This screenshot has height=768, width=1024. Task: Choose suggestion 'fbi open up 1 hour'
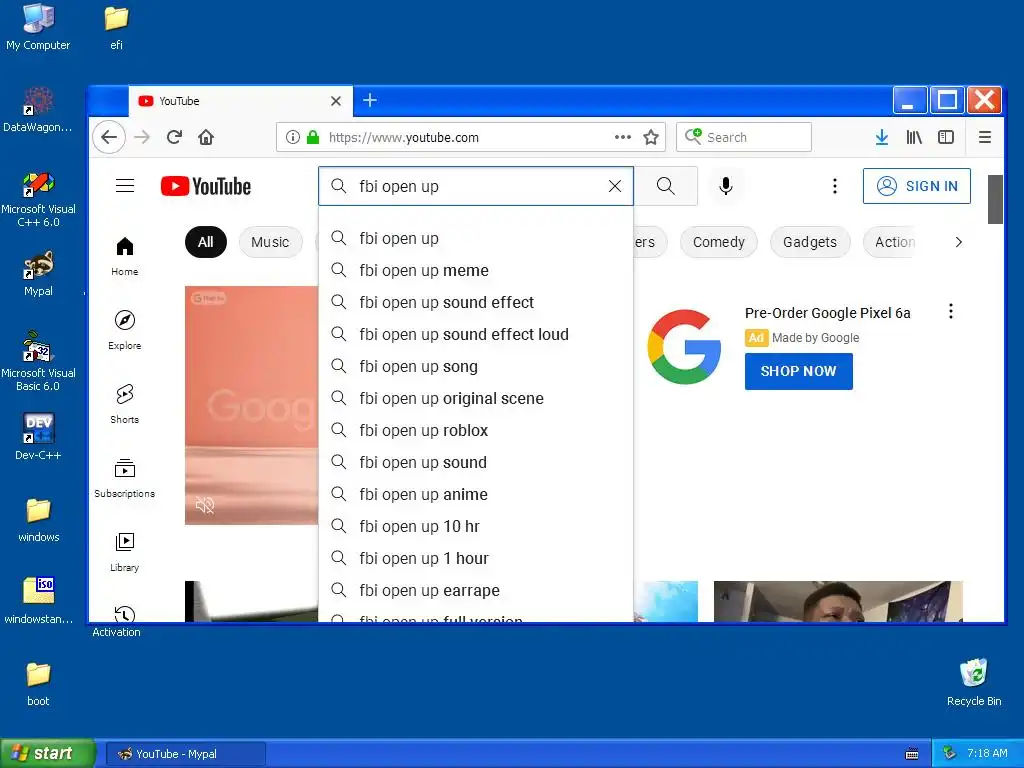(x=476, y=558)
